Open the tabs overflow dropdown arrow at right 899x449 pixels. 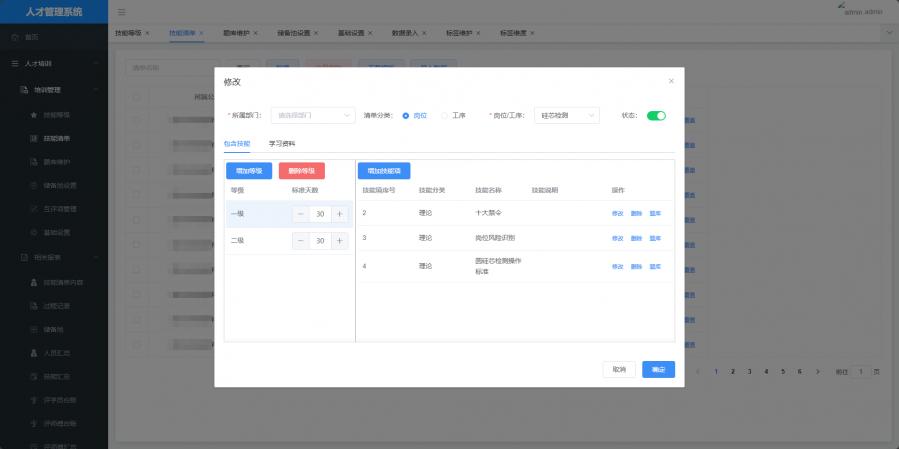click(x=890, y=33)
